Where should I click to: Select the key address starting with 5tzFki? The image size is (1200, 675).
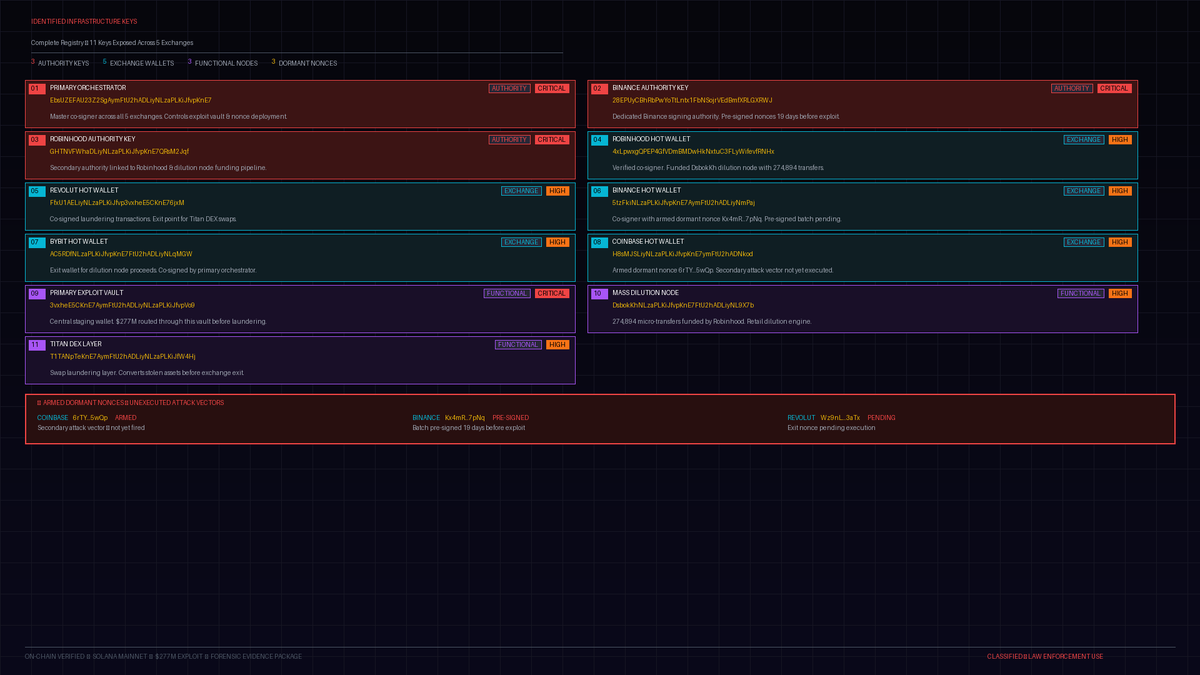coord(684,202)
